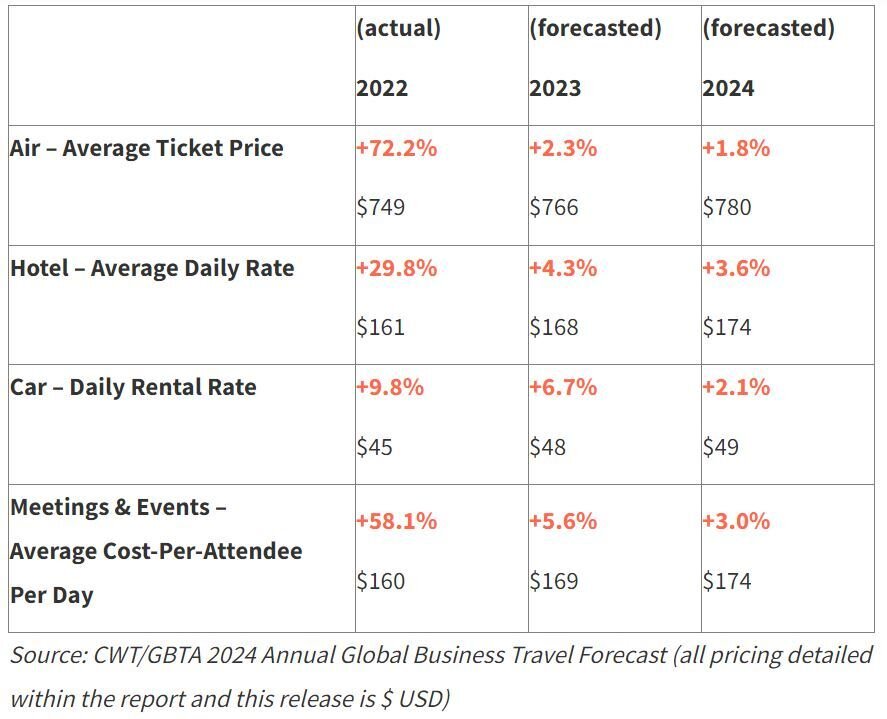Select the Hotel – Average Daily Rate label

pos(152,268)
